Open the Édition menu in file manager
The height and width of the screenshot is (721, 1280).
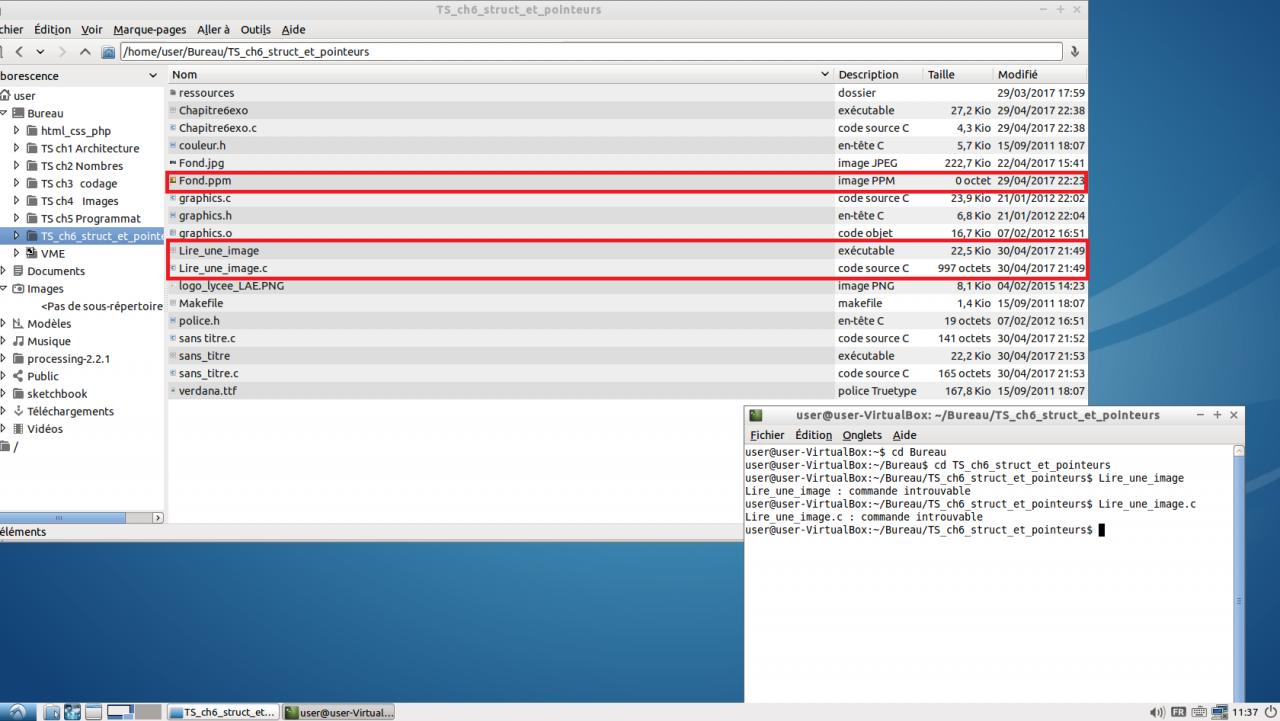(52, 30)
